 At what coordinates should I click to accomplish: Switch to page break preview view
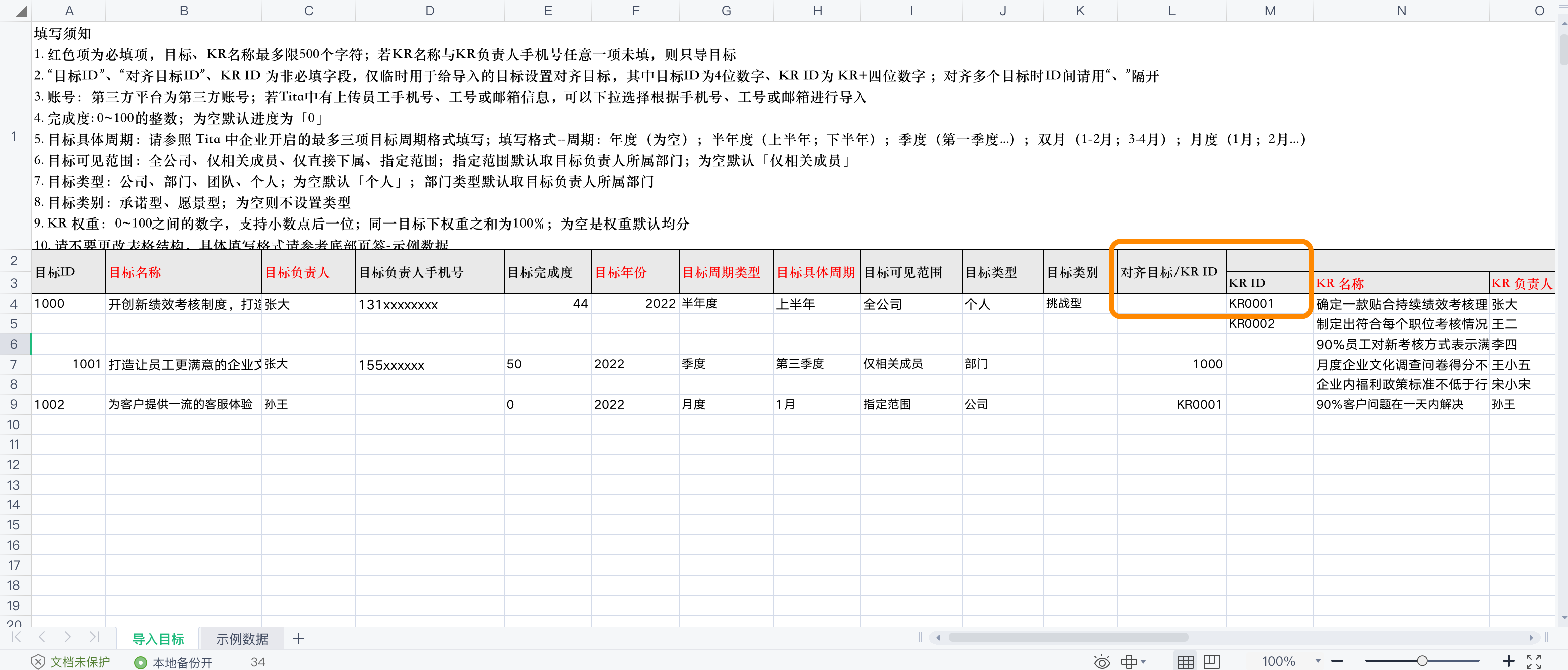1212,661
